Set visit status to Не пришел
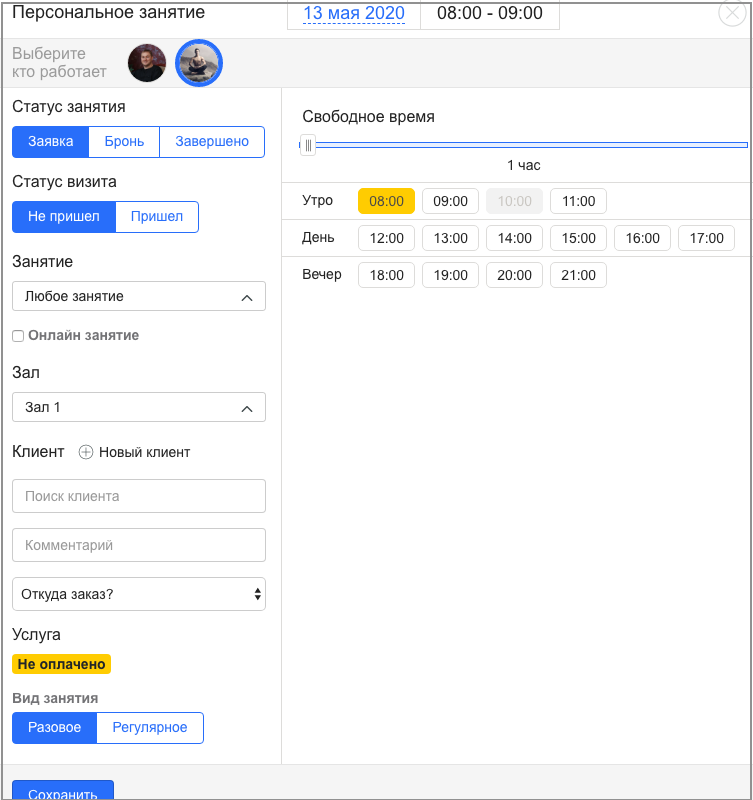 (64, 217)
